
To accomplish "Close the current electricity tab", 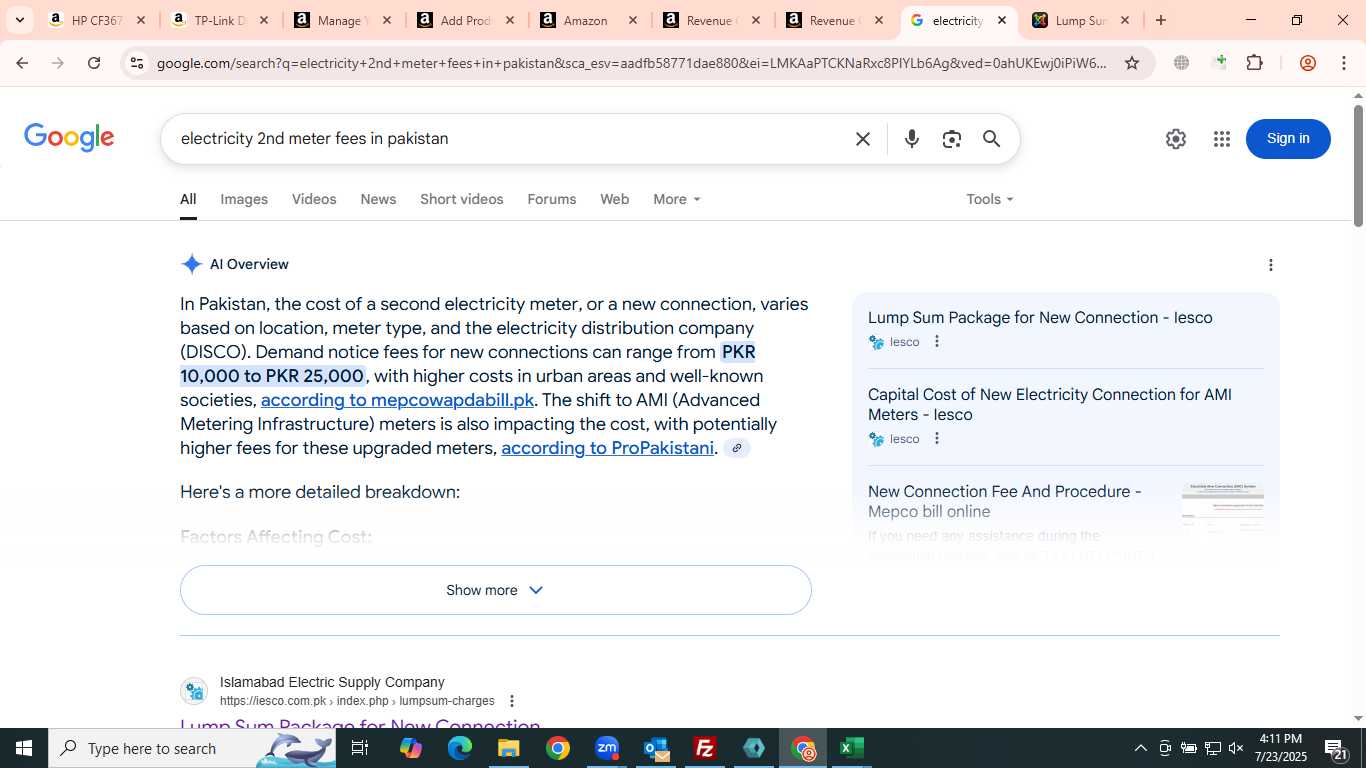I will coord(1002,20).
